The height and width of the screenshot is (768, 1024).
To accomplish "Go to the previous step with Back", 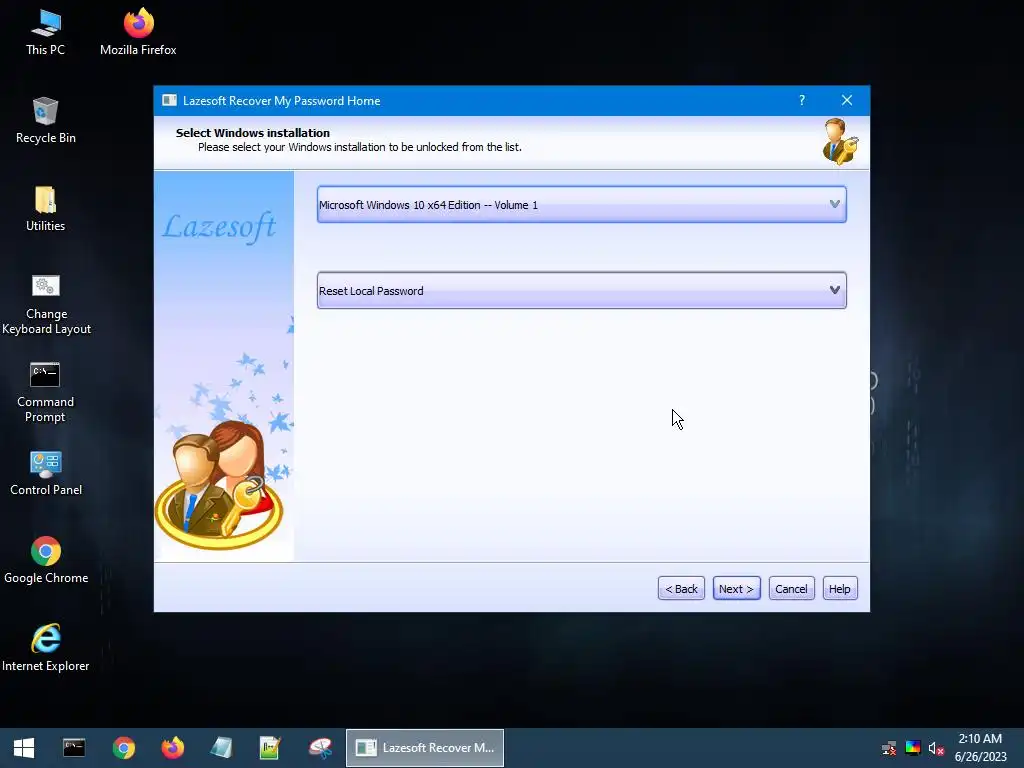I will click(x=681, y=588).
